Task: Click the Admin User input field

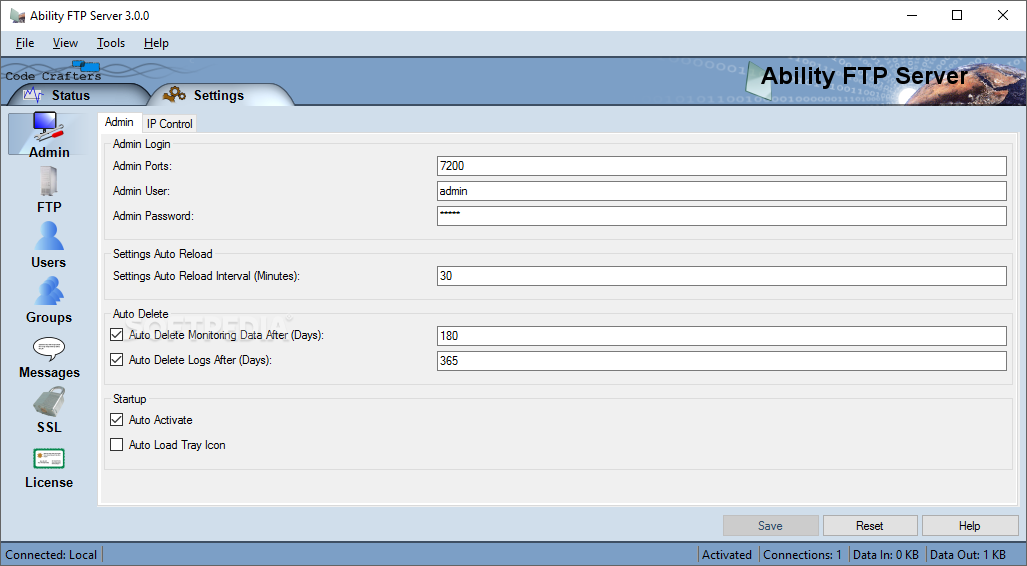Action: coord(722,191)
